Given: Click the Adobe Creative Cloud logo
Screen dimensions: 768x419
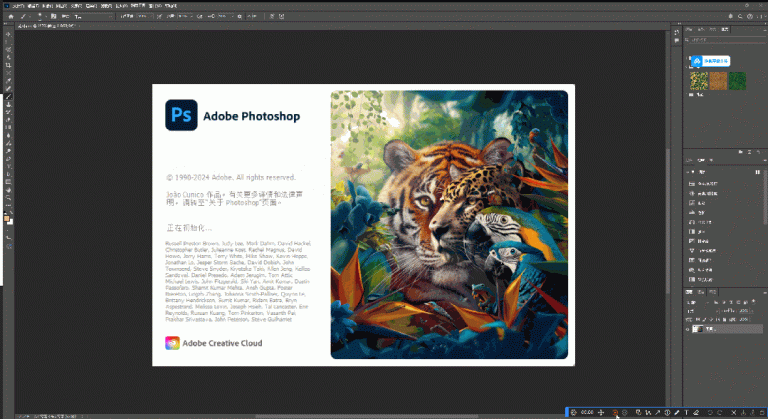Looking at the screenshot, I should (171, 343).
